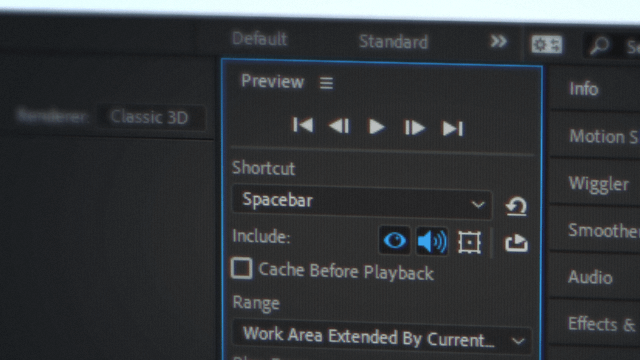Open the Wiggler panel
The height and width of the screenshot is (360, 640).
[598, 184]
